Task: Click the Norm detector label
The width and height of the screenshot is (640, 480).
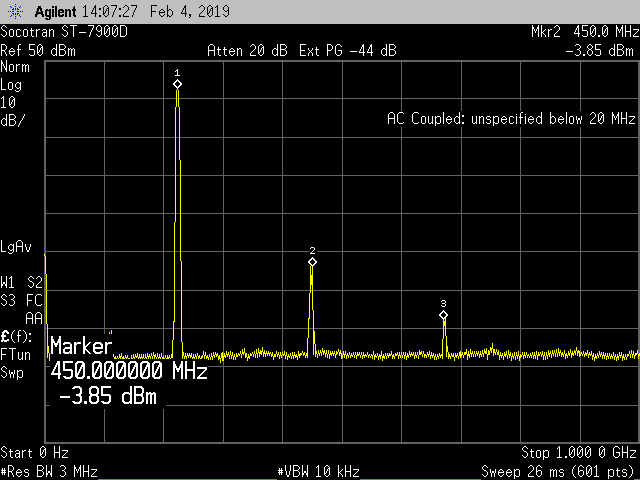Action: (x=15, y=67)
